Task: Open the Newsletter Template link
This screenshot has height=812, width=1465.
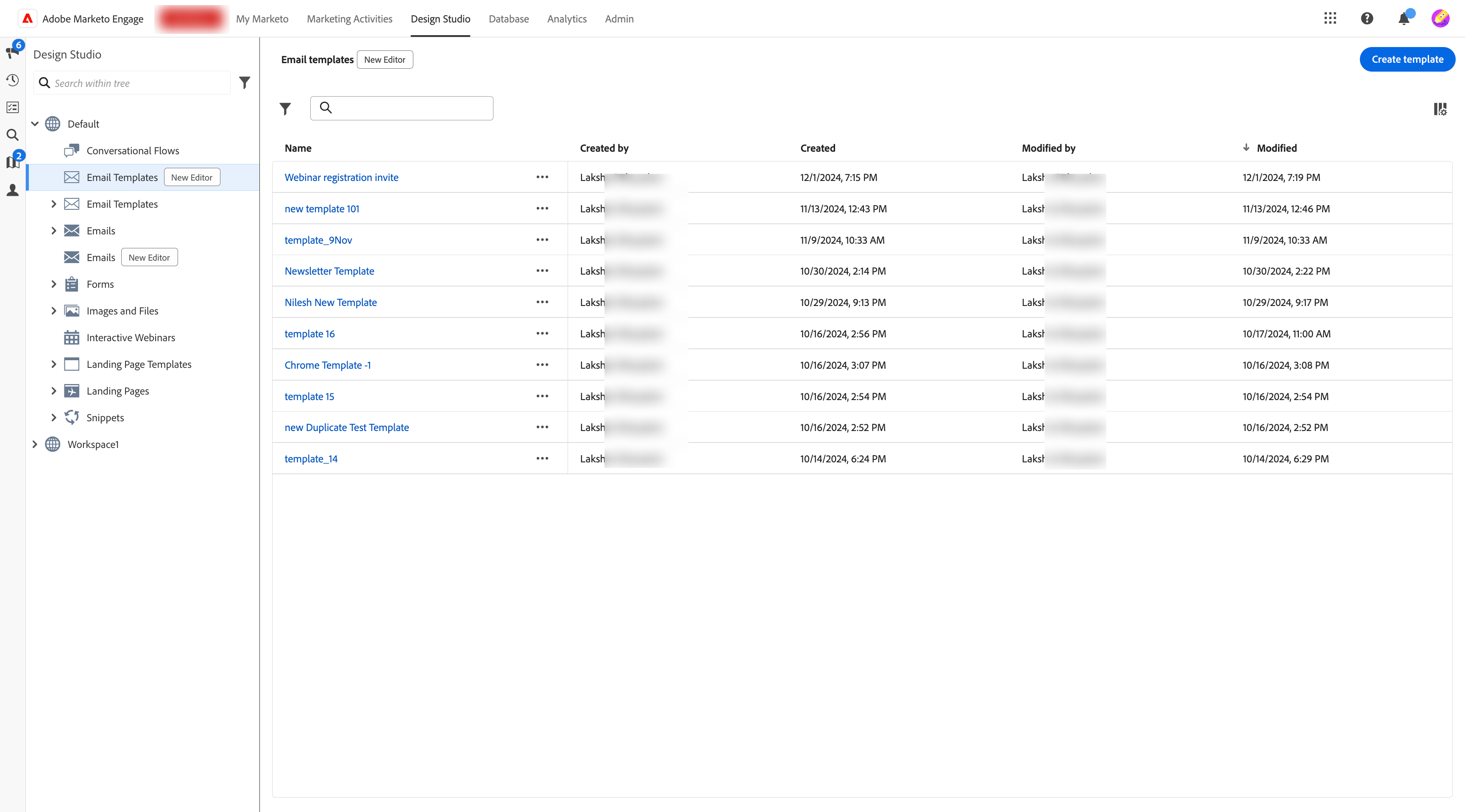Action: 329,271
